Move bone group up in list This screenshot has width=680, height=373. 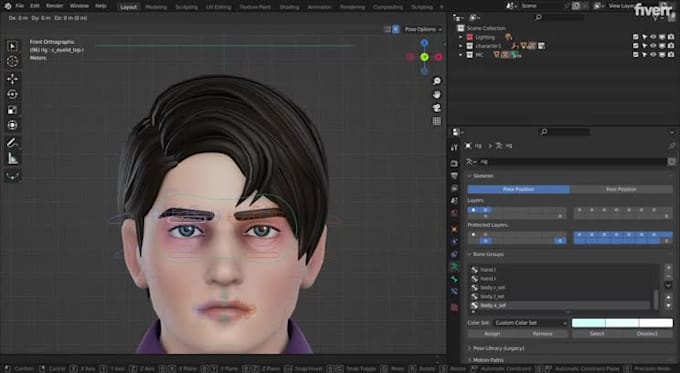click(668, 298)
